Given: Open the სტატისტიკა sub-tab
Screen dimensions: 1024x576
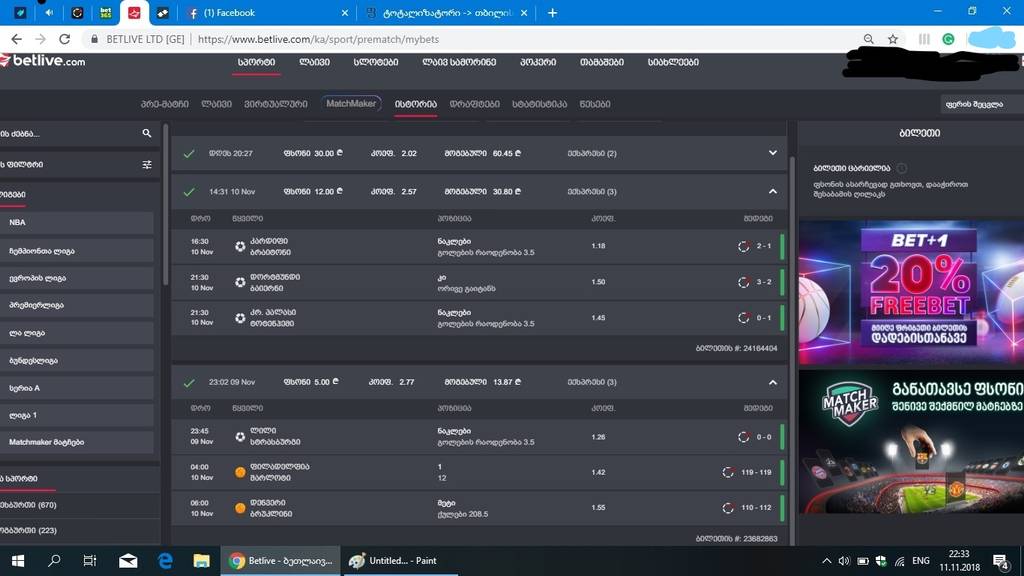Looking at the screenshot, I should 539,104.
